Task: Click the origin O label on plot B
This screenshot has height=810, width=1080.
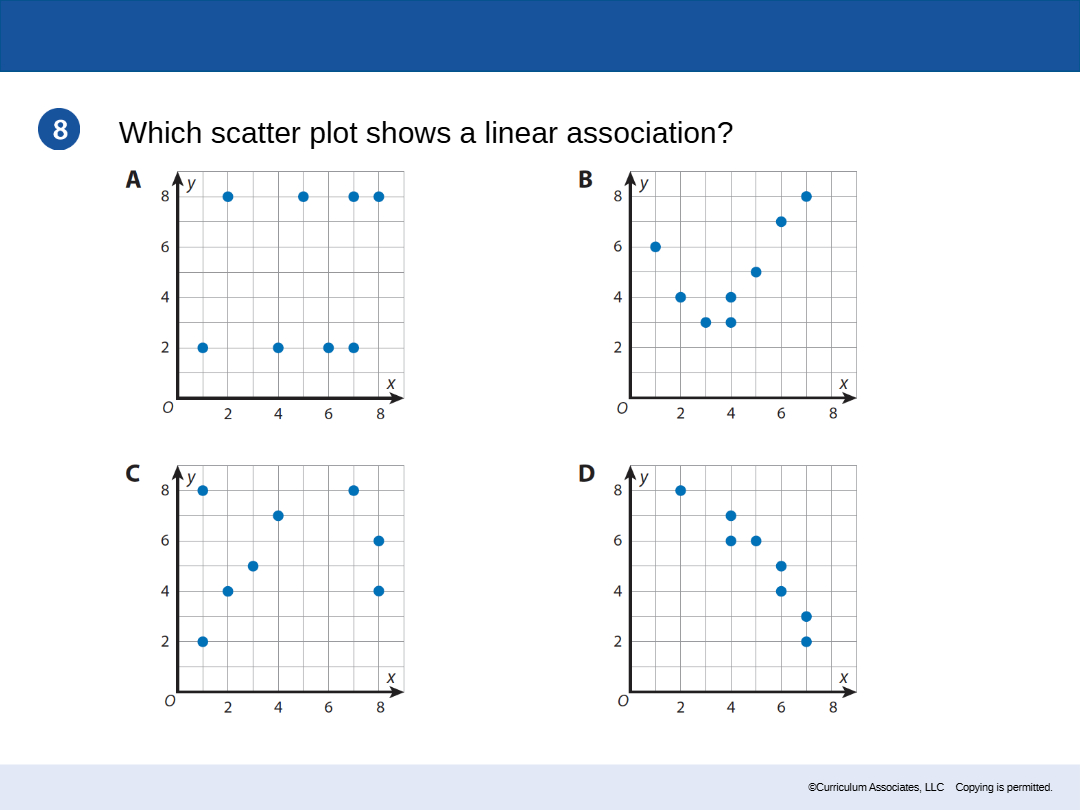Action: coord(622,408)
